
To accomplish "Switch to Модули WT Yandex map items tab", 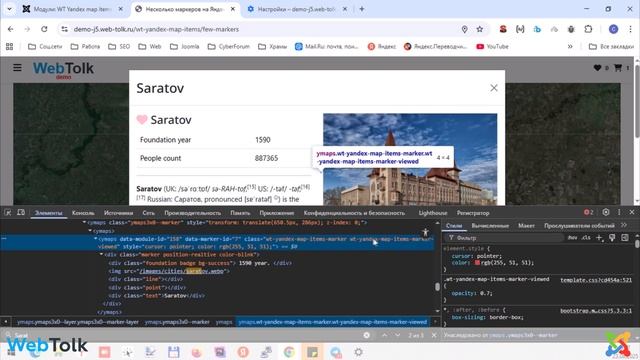I will tap(73, 9).
